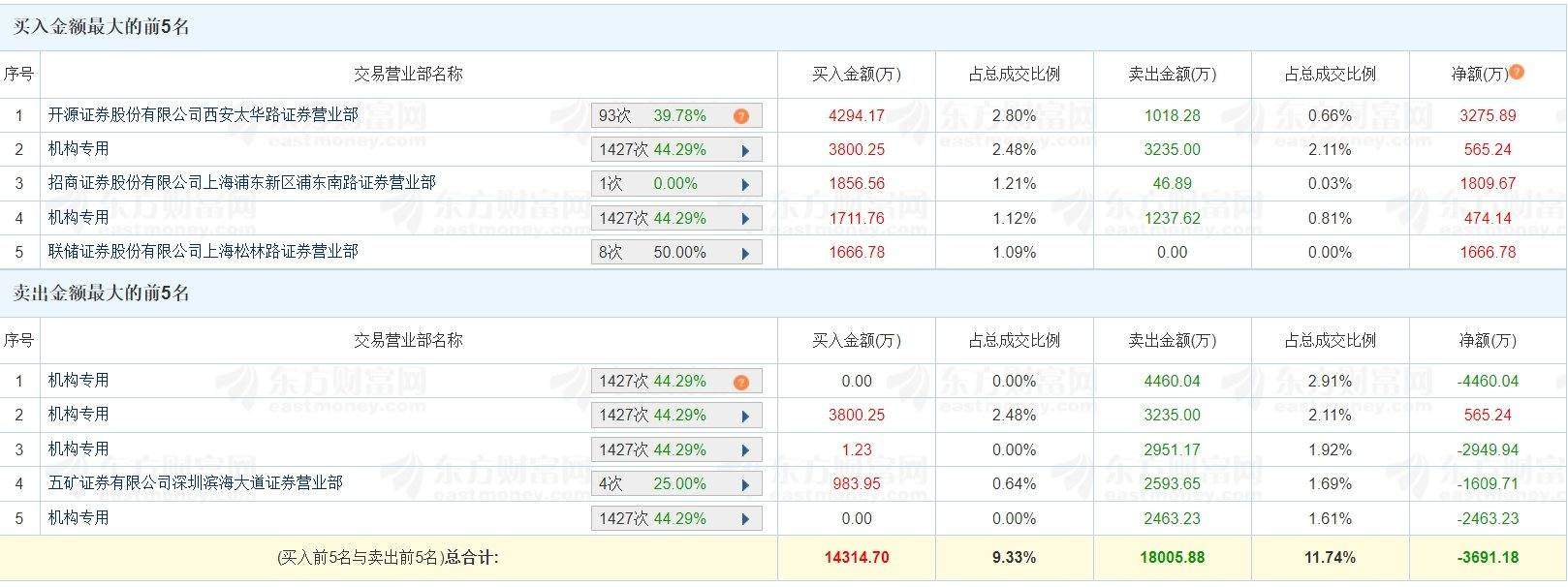Expand the 联储证券 8次 50.00% details arrow
The width and height of the screenshot is (1568, 587).
click(745, 253)
